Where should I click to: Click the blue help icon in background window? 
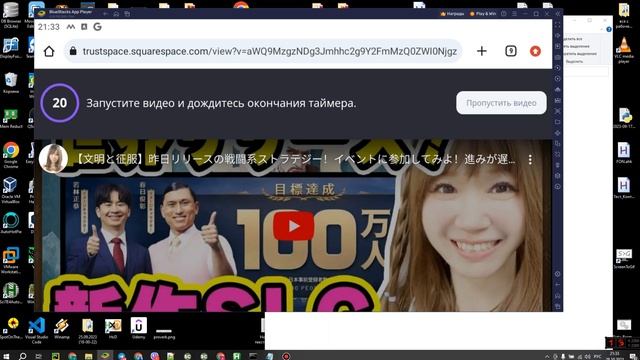pyautogui.click(x=609, y=29)
